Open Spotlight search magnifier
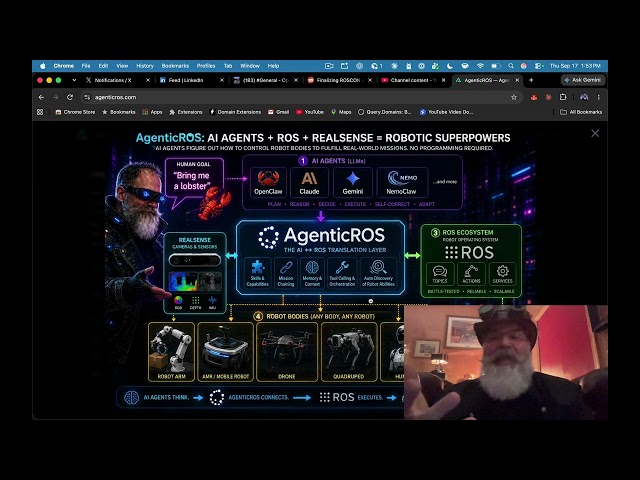The image size is (640, 480). (x=511, y=66)
